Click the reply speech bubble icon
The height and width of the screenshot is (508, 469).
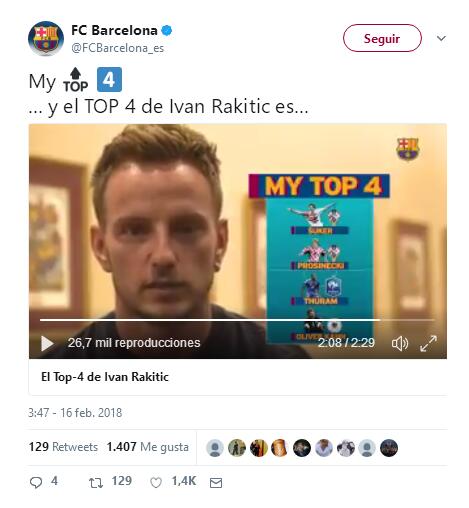pos(36,482)
